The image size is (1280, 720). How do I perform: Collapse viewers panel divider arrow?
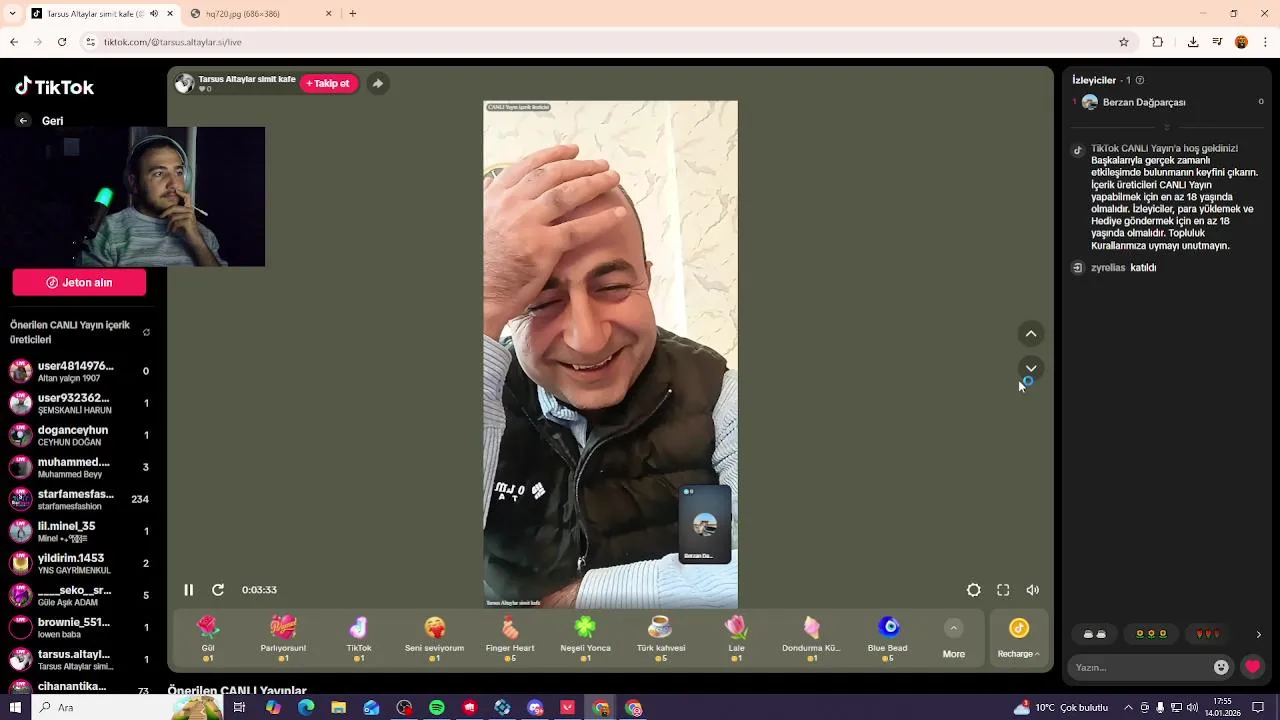pos(1166,127)
